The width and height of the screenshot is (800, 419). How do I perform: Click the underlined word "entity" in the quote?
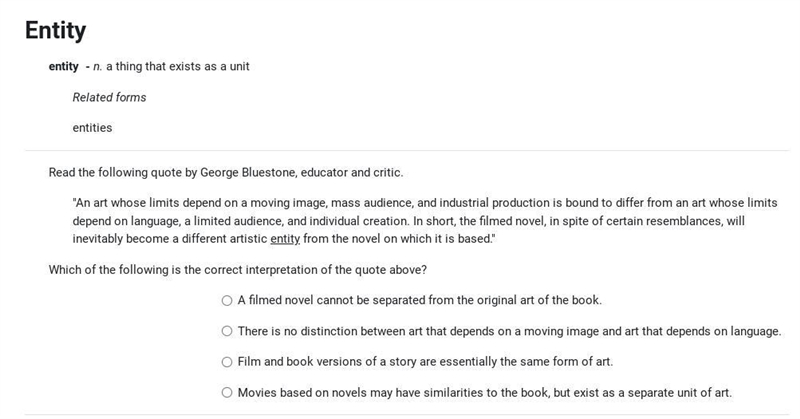(285, 239)
